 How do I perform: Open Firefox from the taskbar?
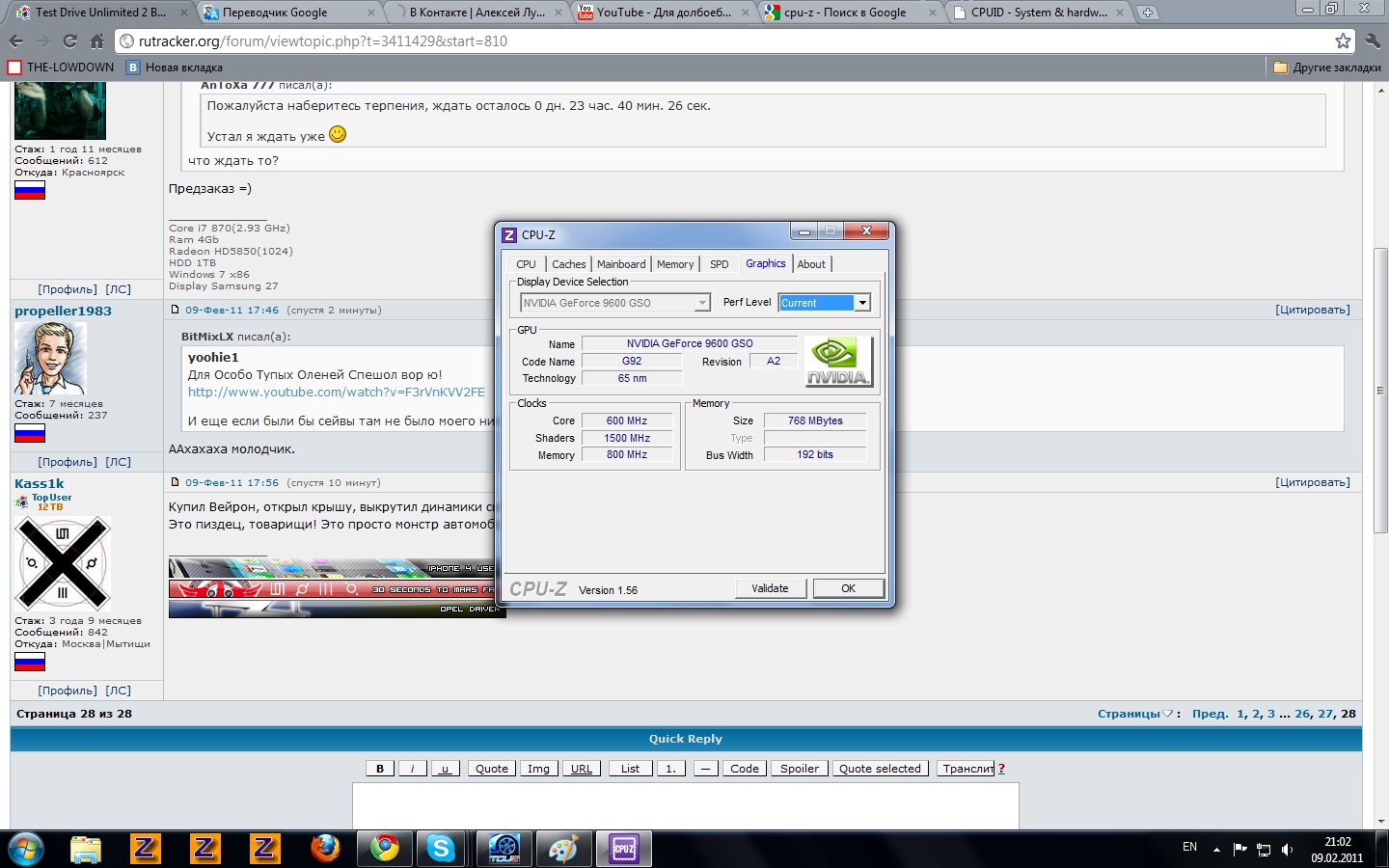325,849
